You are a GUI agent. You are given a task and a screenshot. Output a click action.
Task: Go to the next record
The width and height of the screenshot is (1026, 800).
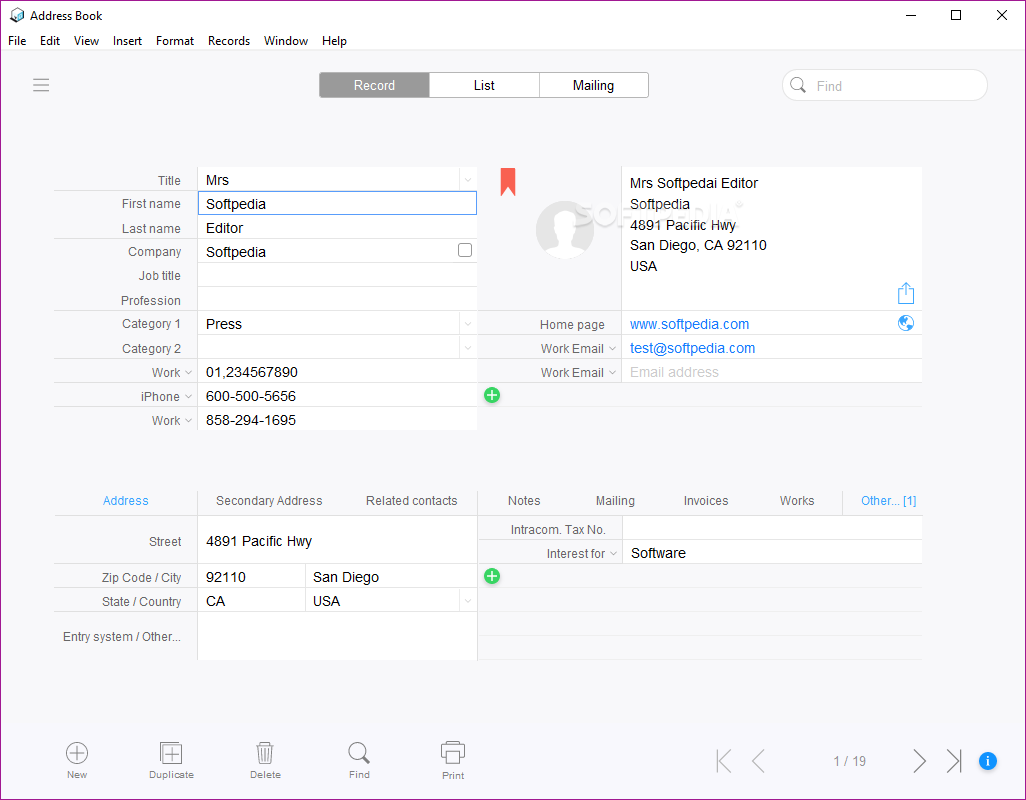pyautogui.click(x=919, y=761)
